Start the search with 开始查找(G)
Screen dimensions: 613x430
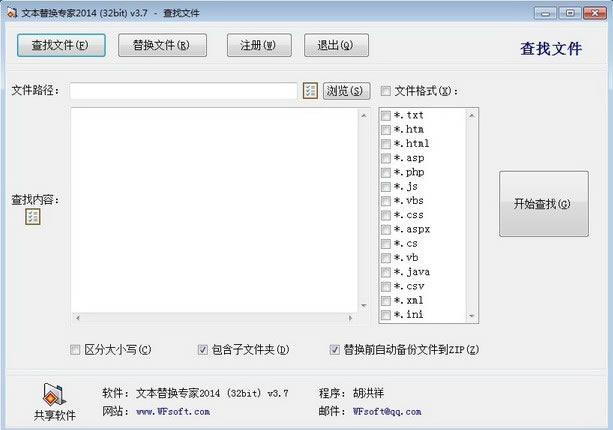coord(543,204)
